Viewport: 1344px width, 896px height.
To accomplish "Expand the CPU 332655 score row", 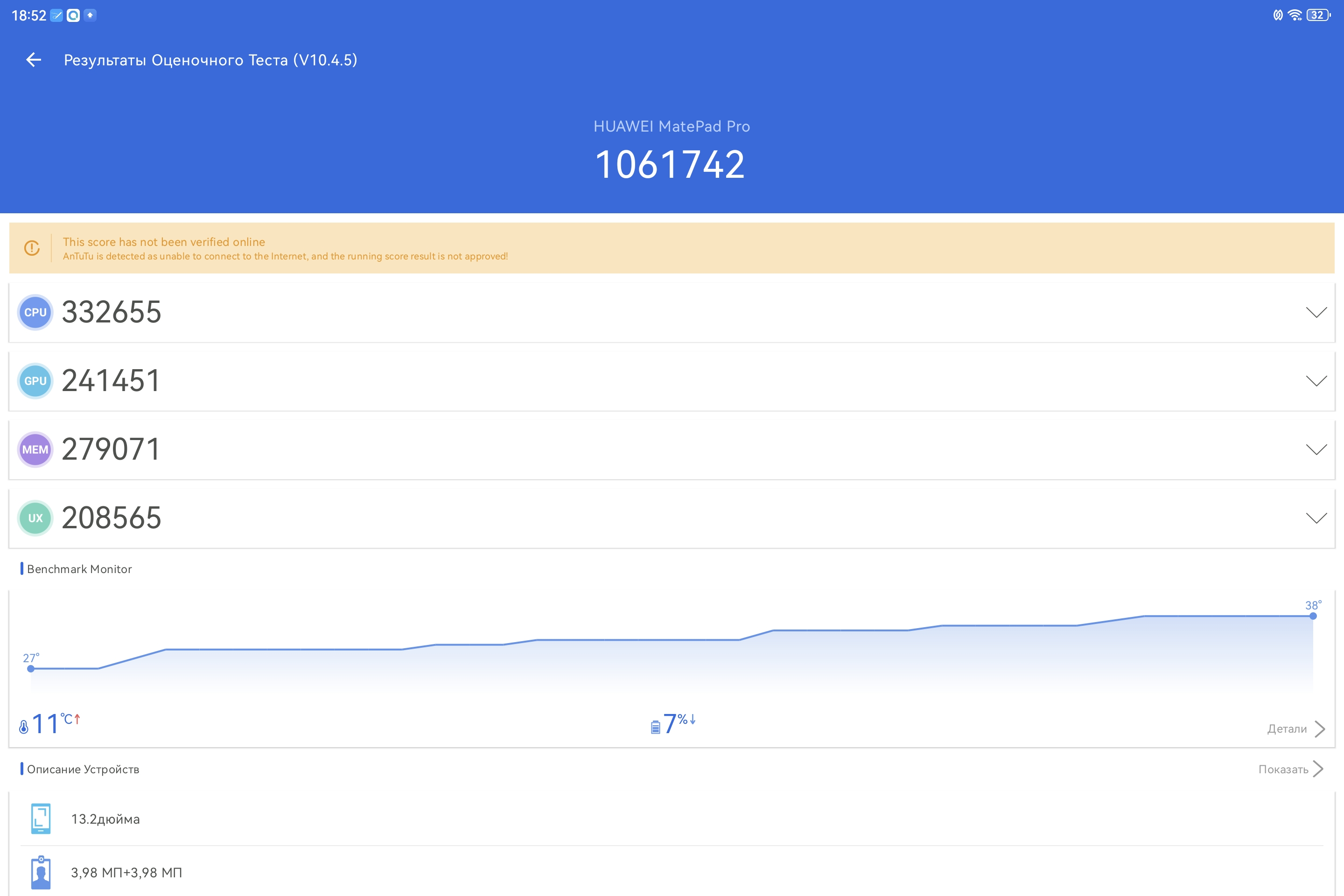I will (672, 312).
